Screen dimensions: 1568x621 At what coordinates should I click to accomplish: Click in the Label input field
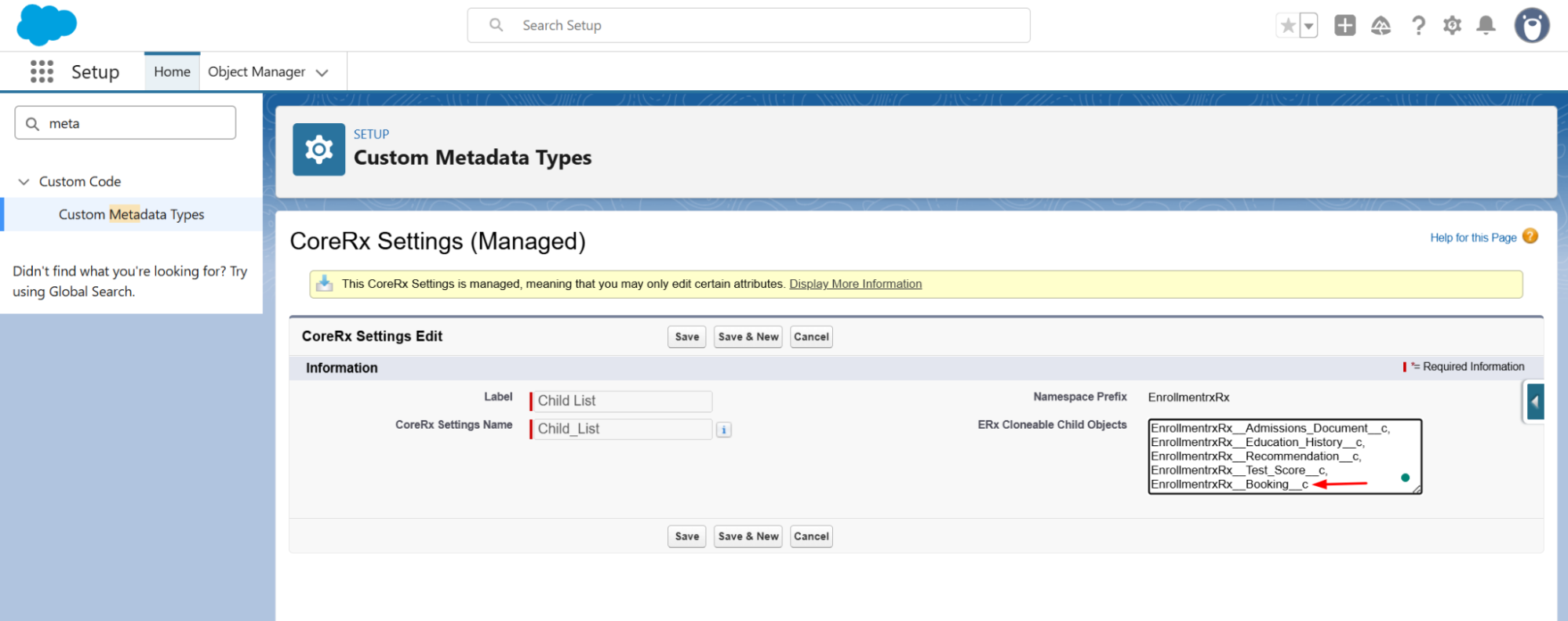pos(622,401)
